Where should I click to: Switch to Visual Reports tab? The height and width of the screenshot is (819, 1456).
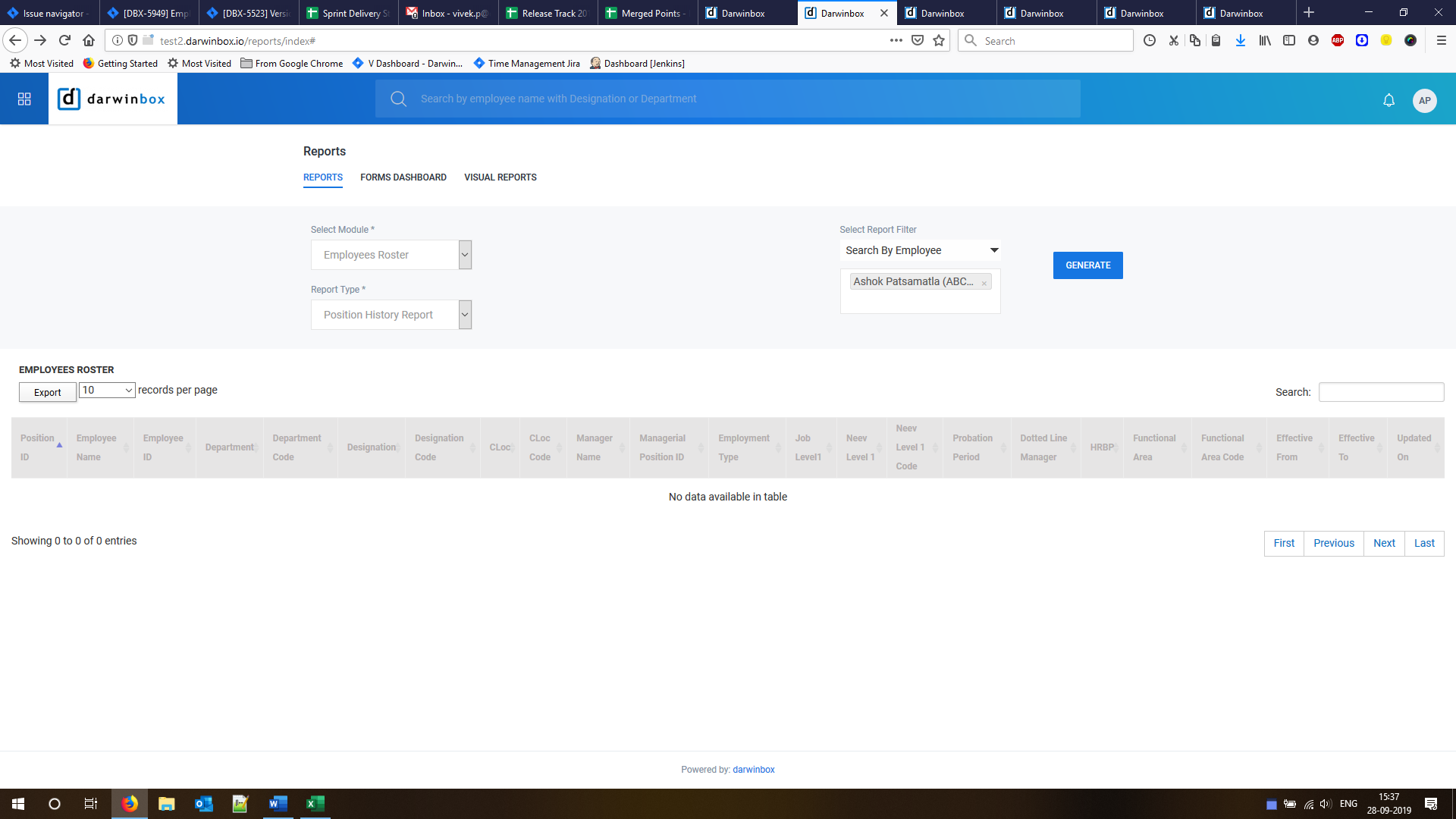pyautogui.click(x=500, y=177)
